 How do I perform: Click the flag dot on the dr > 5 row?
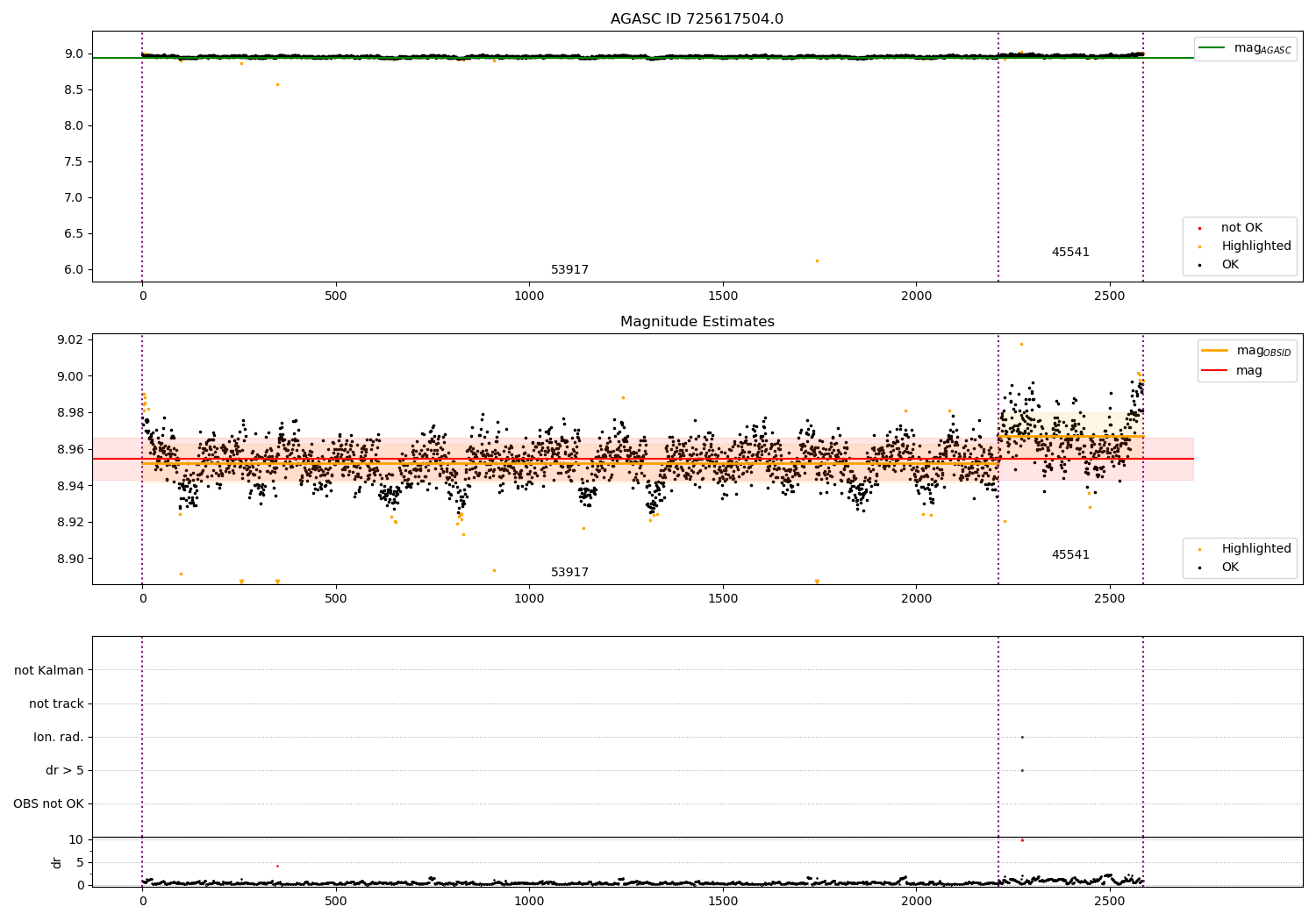(x=1022, y=770)
